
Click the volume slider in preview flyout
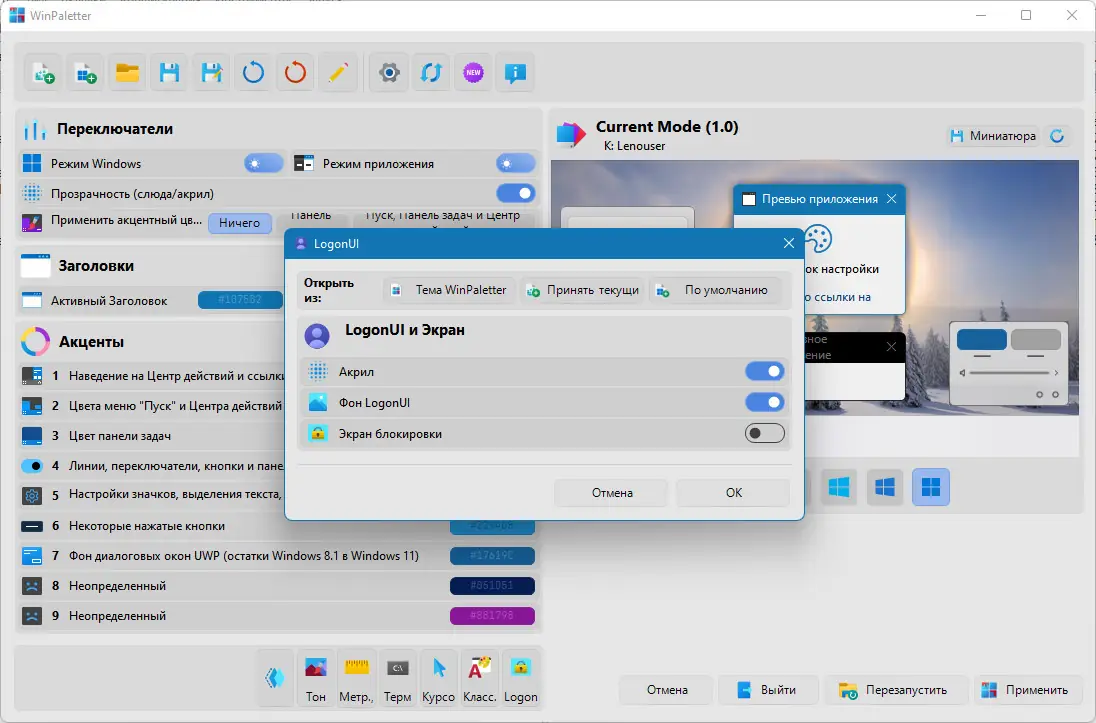point(1009,373)
